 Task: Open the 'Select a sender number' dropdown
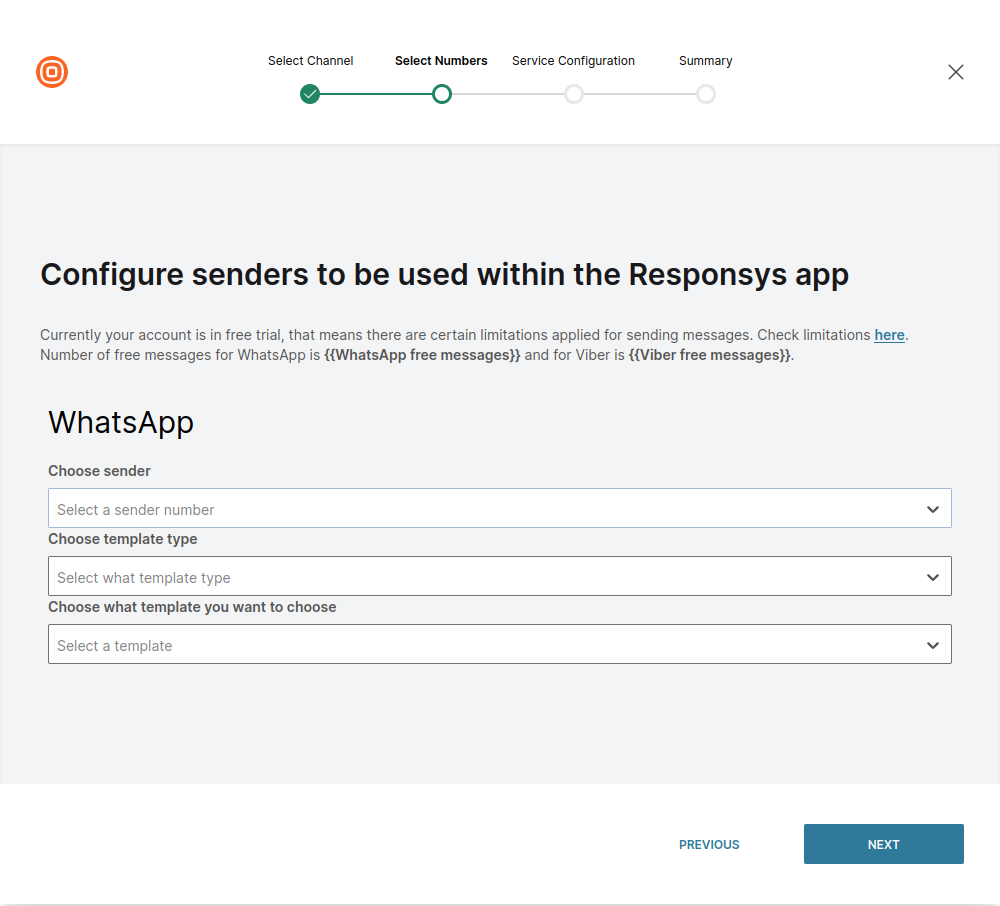480,509
